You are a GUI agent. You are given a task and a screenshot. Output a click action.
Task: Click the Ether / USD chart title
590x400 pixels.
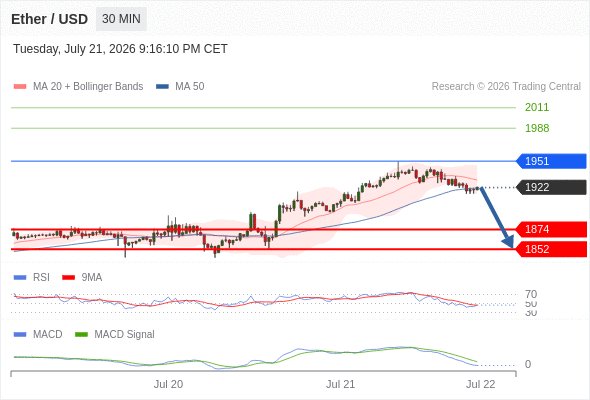(50, 19)
